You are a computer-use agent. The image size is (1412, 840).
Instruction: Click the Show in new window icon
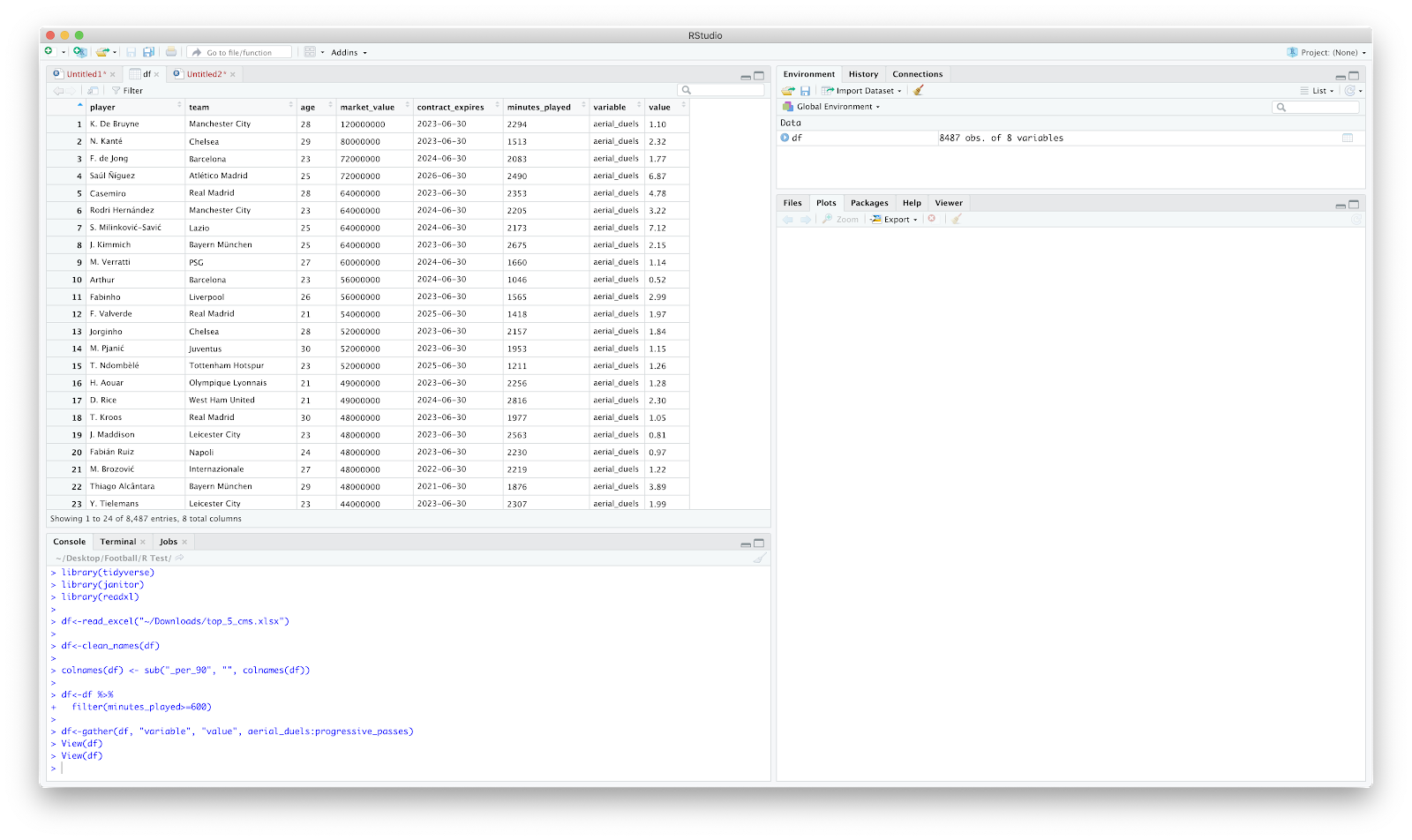coord(93,90)
